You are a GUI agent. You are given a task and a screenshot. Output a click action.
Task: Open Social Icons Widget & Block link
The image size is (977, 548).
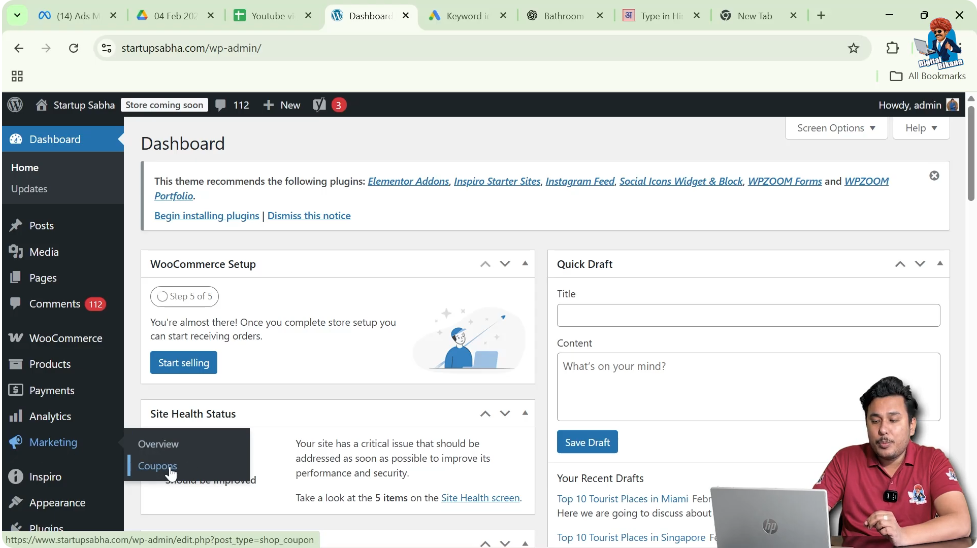[x=681, y=181]
